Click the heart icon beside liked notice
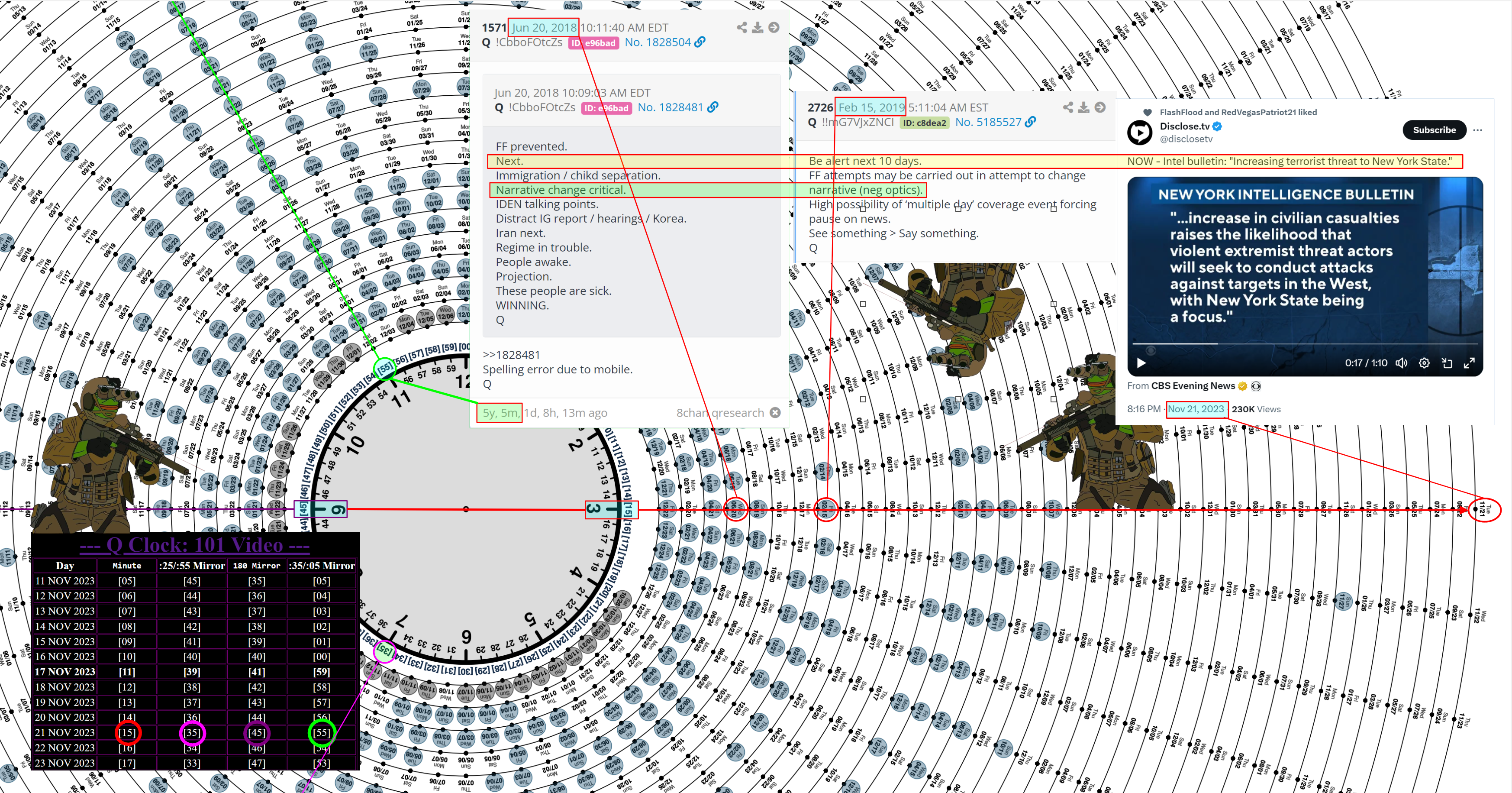The height and width of the screenshot is (793, 1512). (x=1148, y=112)
